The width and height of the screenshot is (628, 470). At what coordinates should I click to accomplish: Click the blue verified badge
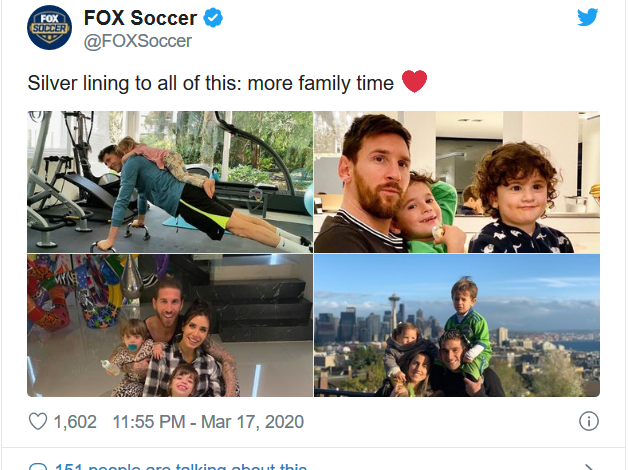pos(213,18)
